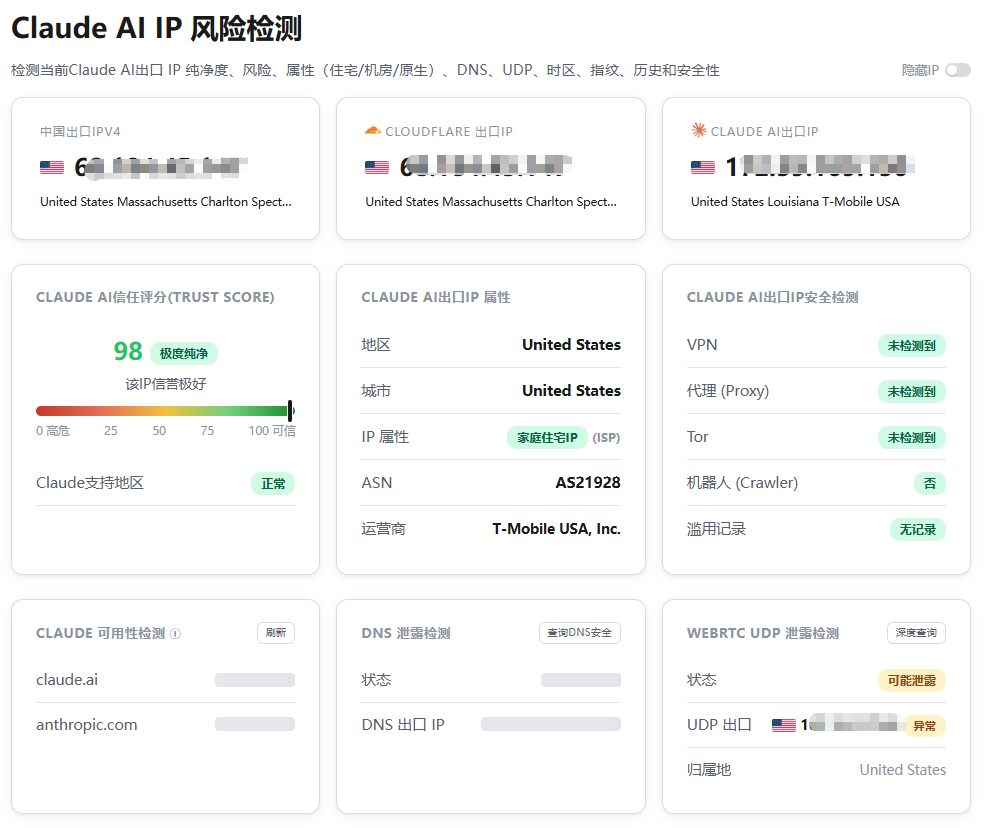Click Claude AI IP 风险检测 page title
Image resolution: width=985 pixels, height=828 pixels.
[x=157, y=28]
